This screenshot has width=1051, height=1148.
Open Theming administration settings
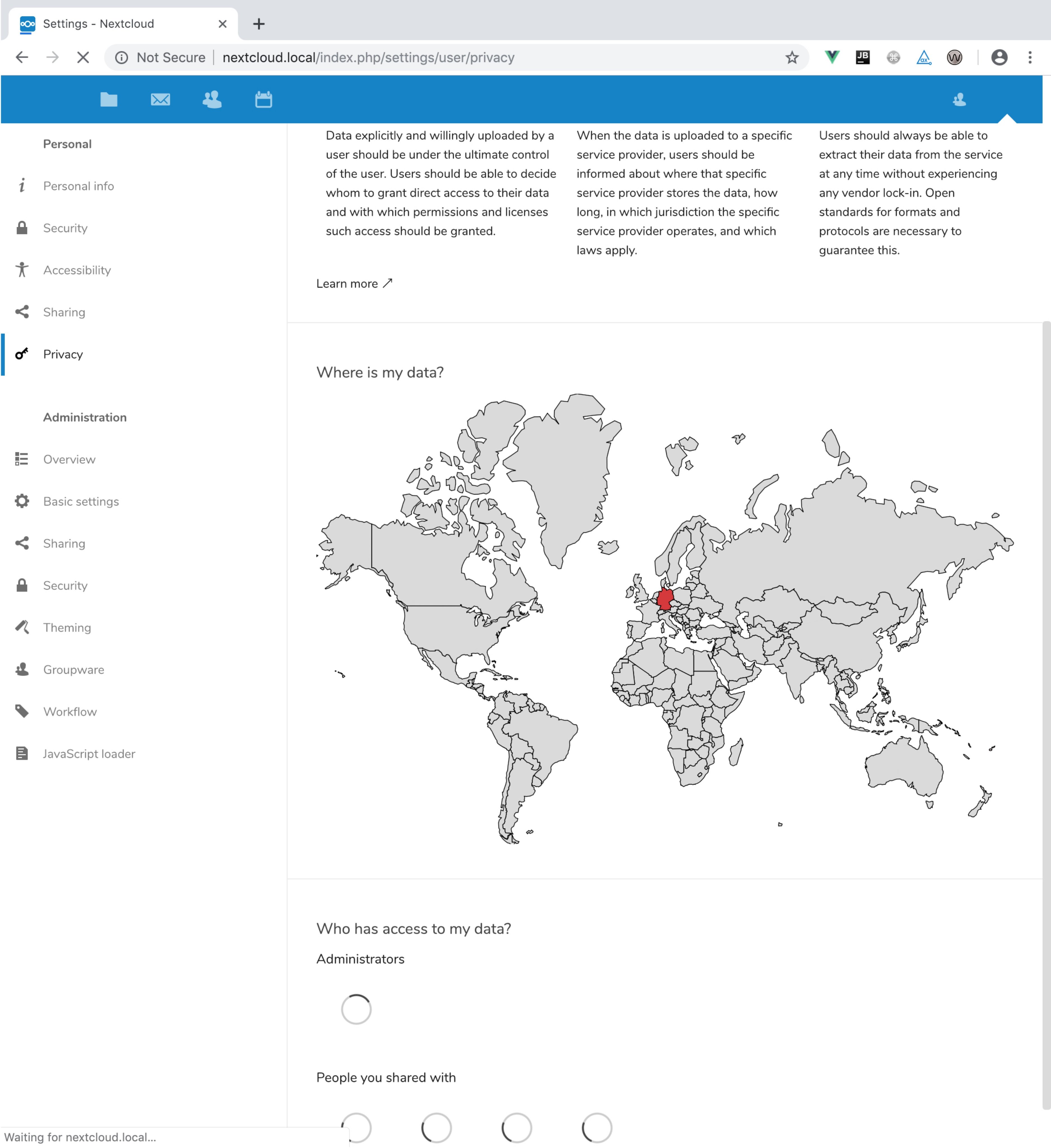67,628
